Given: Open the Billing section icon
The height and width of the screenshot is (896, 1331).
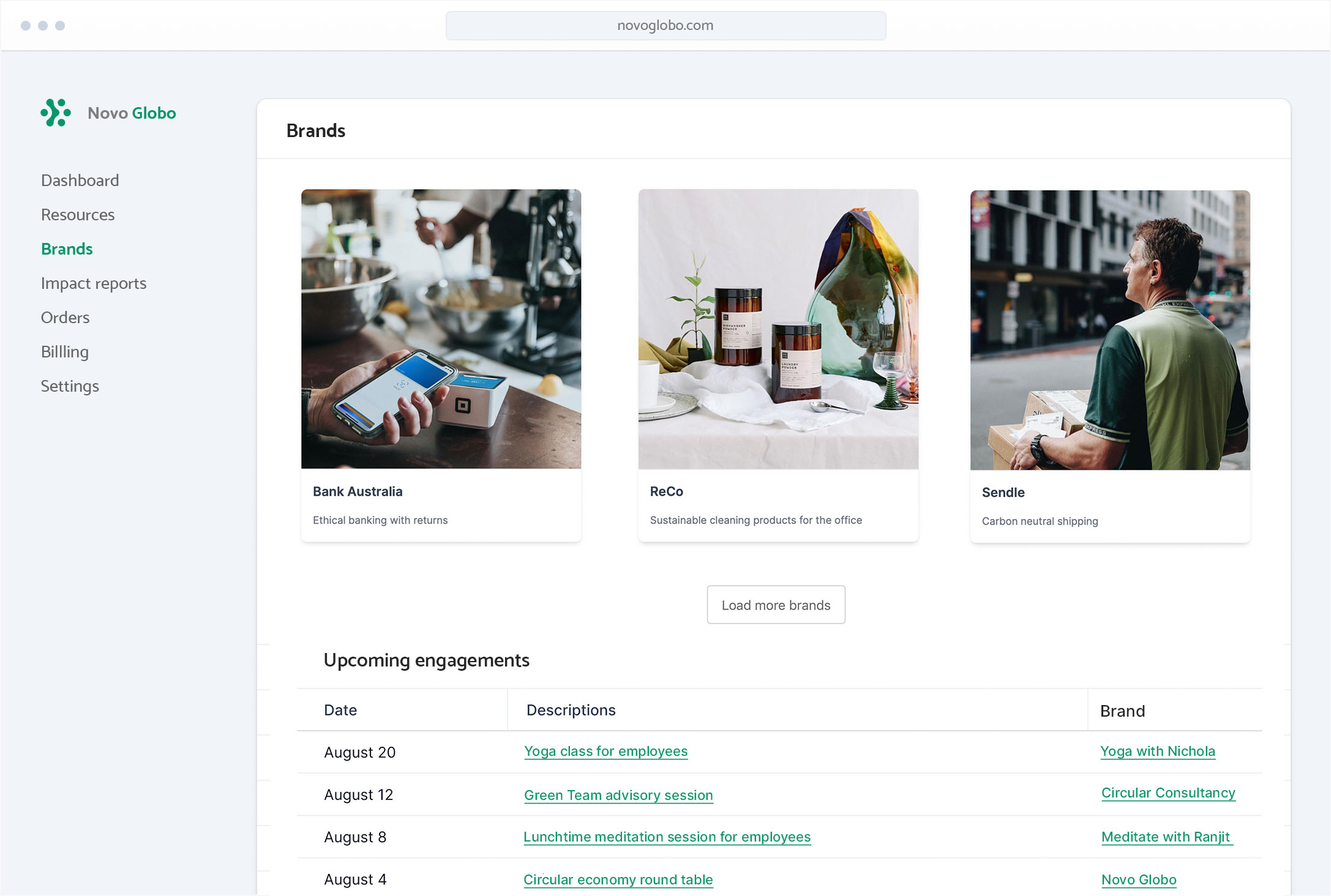Looking at the screenshot, I should click(65, 351).
